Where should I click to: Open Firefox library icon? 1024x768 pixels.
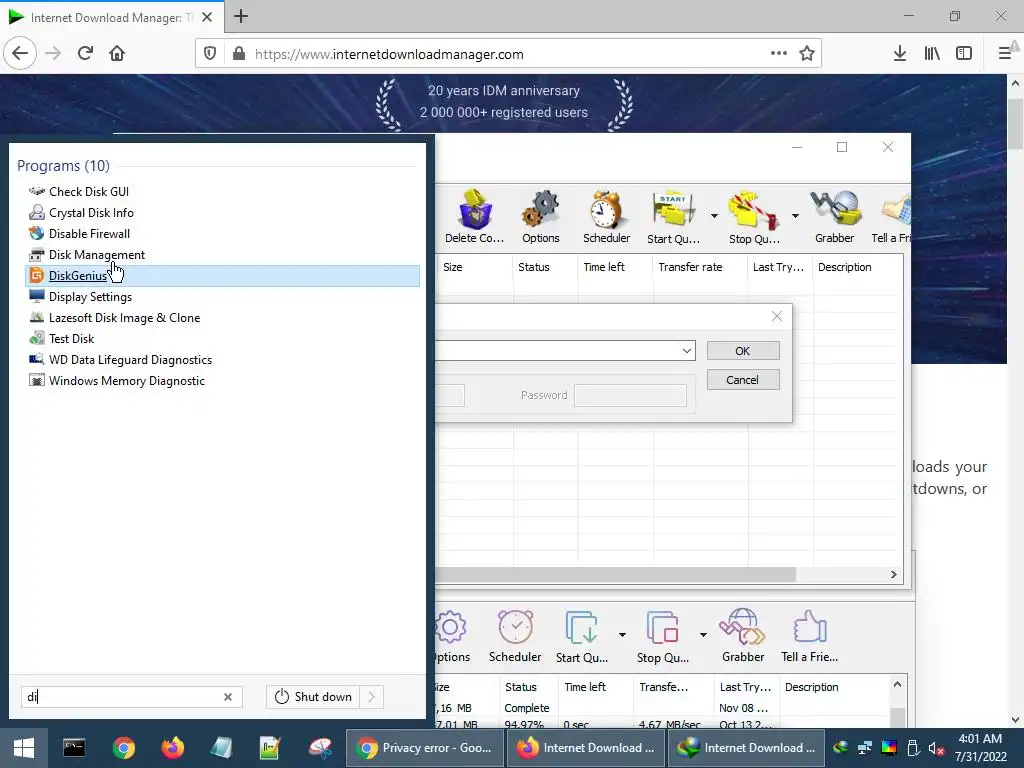coord(932,54)
